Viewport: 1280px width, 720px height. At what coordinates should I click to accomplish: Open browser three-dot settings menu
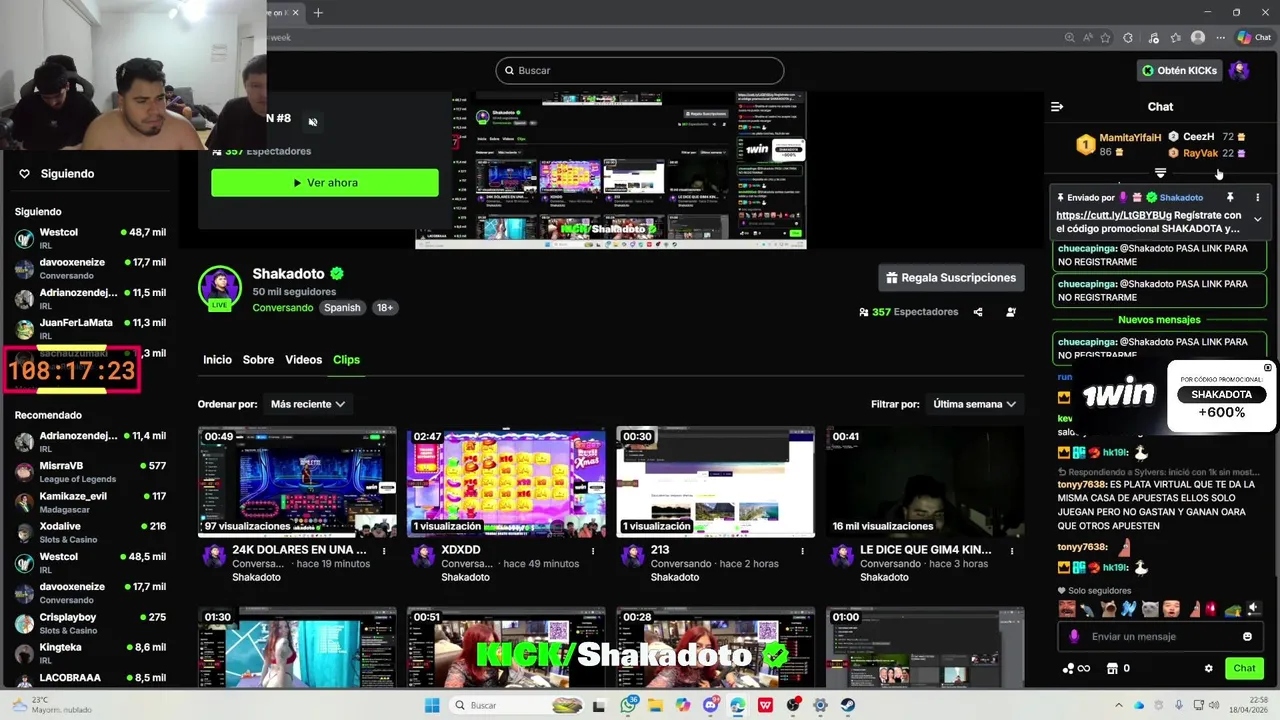pyautogui.click(x=1221, y=38)
